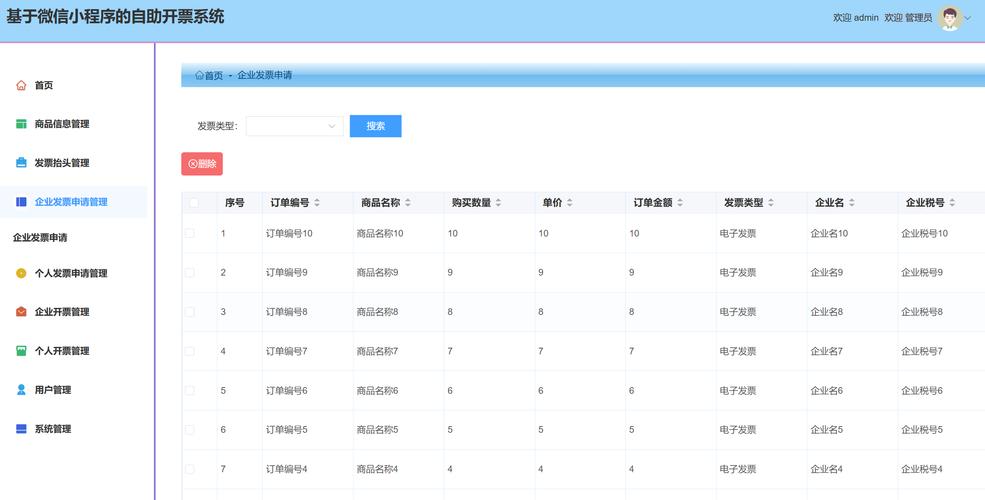Viewport: 985px width, 500px height.
Task: Check the row with 订单编号7
Action: (x=190, y=351)
